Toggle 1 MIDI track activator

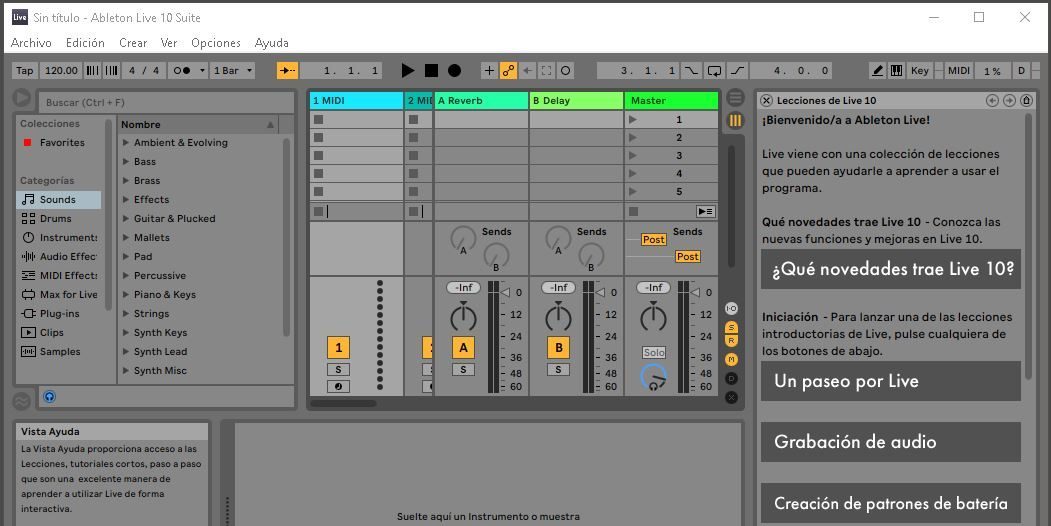[x=338, y=348]
